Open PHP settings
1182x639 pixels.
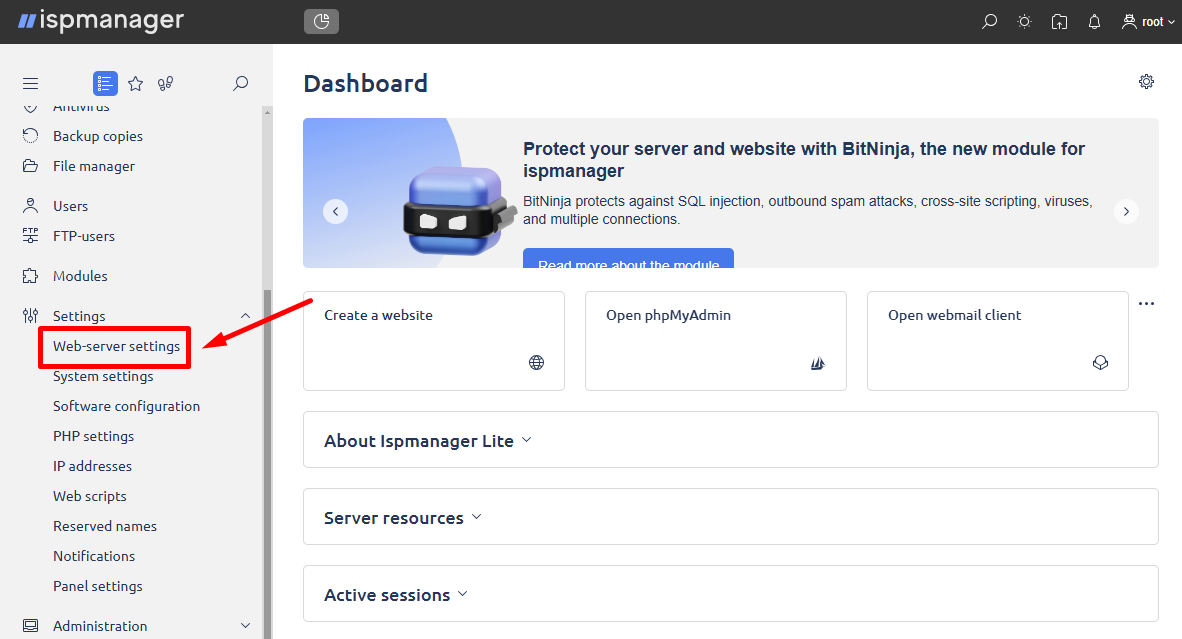click(93, 436)
